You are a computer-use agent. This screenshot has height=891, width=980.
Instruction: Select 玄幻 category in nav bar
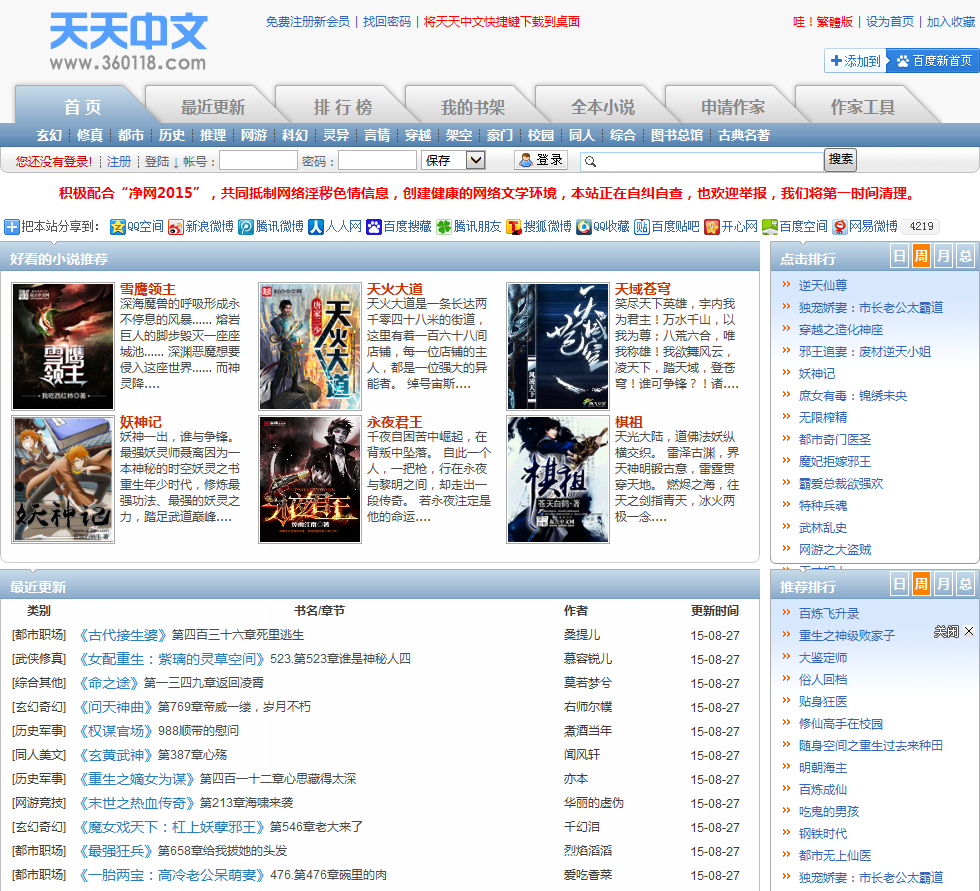point(49,135)
